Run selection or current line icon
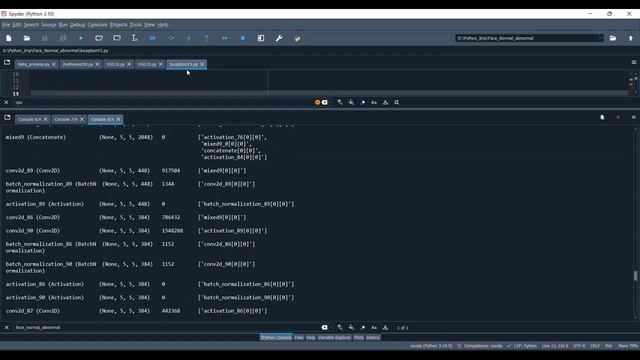 135,38
